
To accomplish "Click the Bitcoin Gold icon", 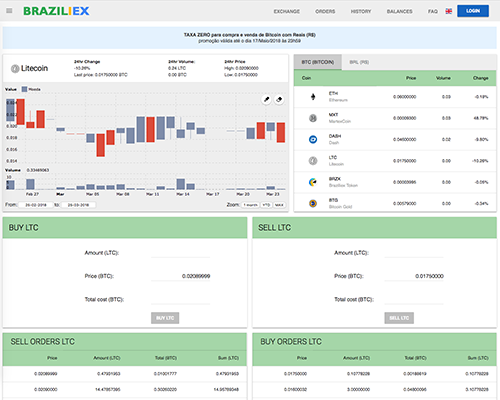I will click(313, 203).
